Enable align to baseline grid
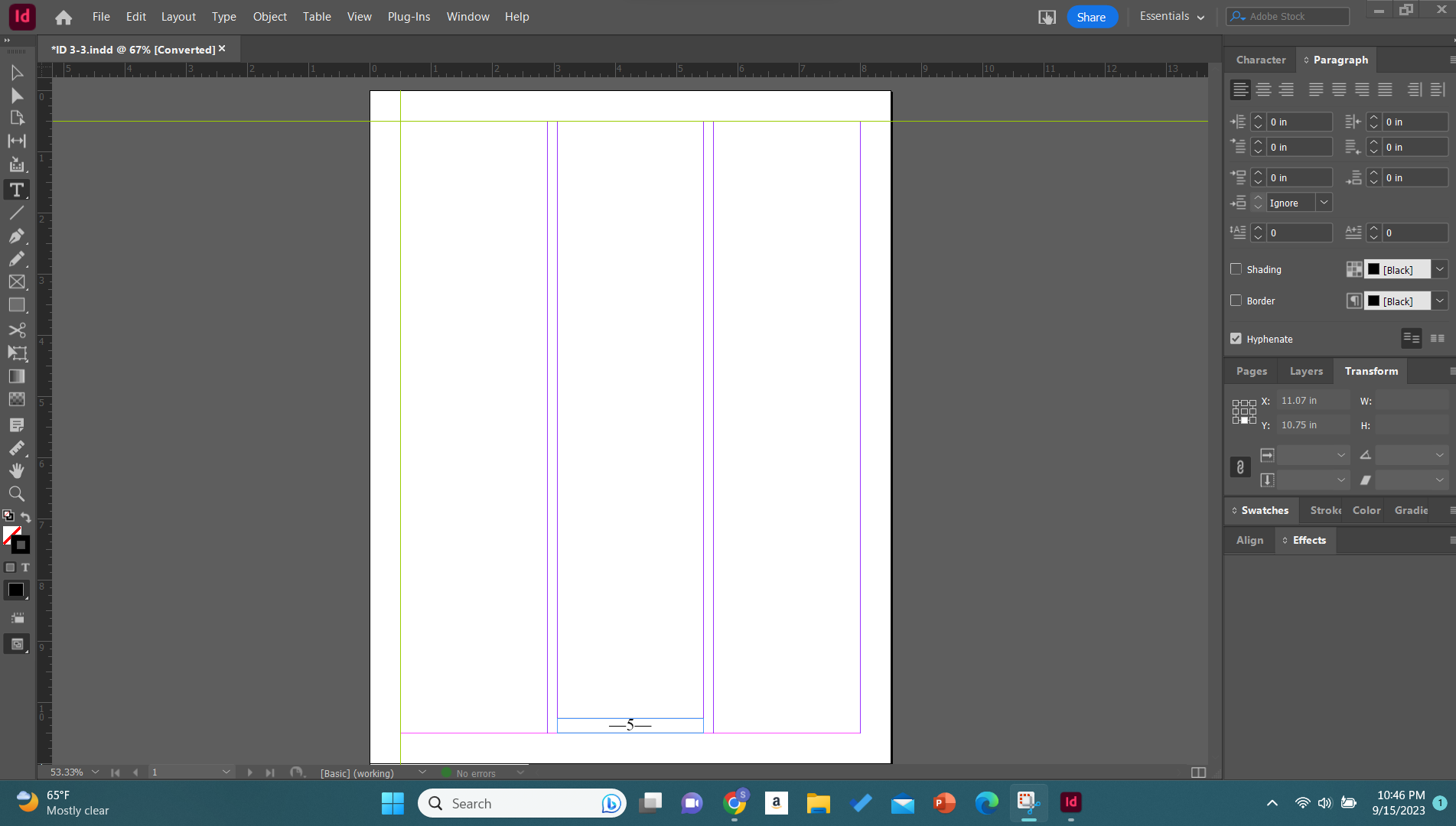 [x=1438, y=338]
